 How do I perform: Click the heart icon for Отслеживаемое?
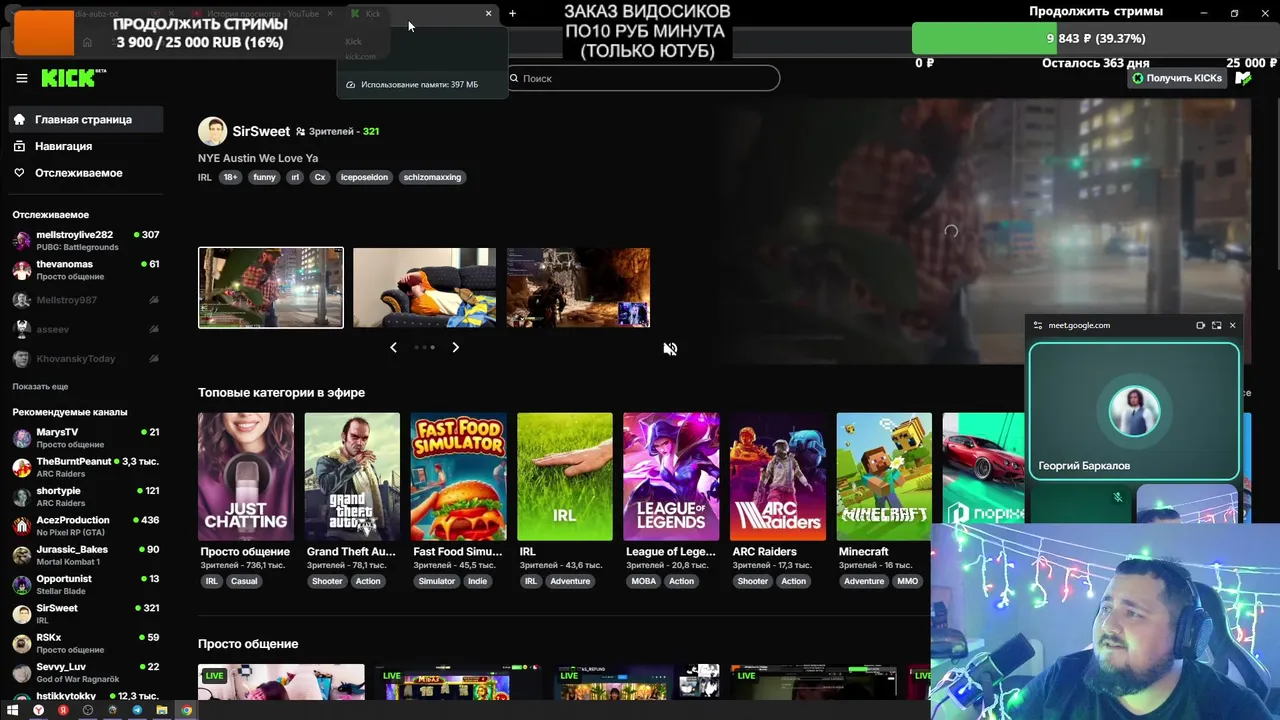tap(19, 173)
